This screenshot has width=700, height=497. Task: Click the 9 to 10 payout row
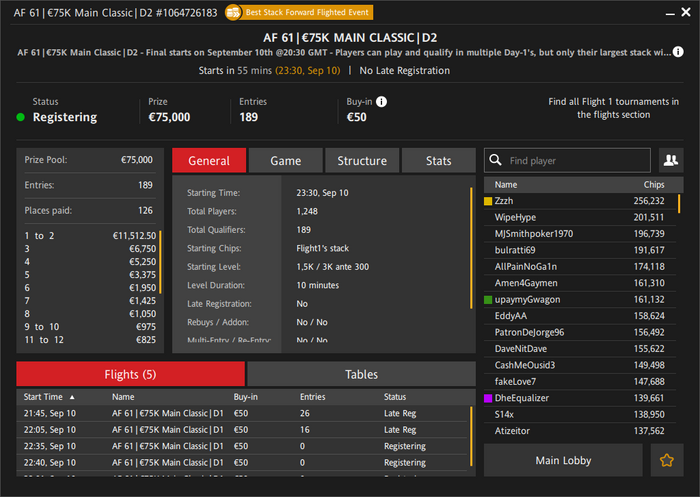point(90,327)
